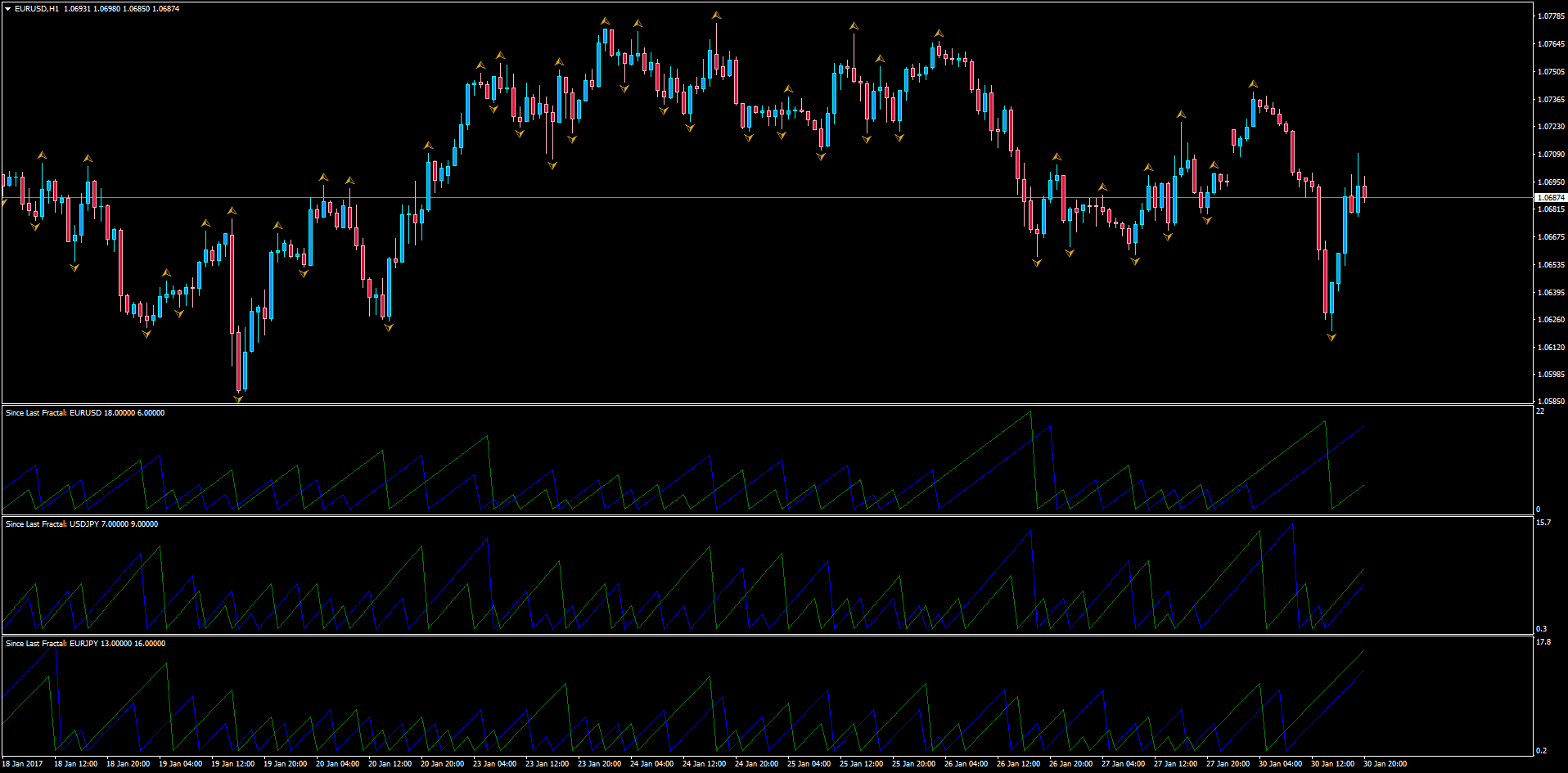Screen dimensions: 1568x773
Task: Select the 'Since Last Fractal: USDJPY' indicator label
Action: click(x=54, y=524)
